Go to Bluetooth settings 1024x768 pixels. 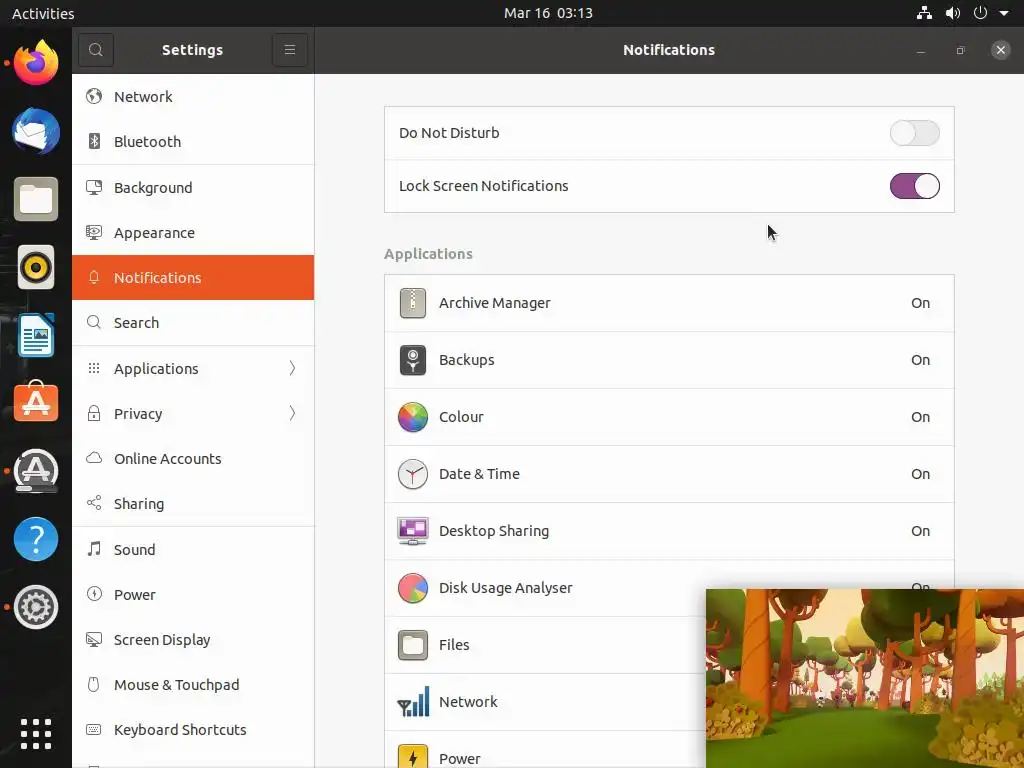tap(193, 142)
